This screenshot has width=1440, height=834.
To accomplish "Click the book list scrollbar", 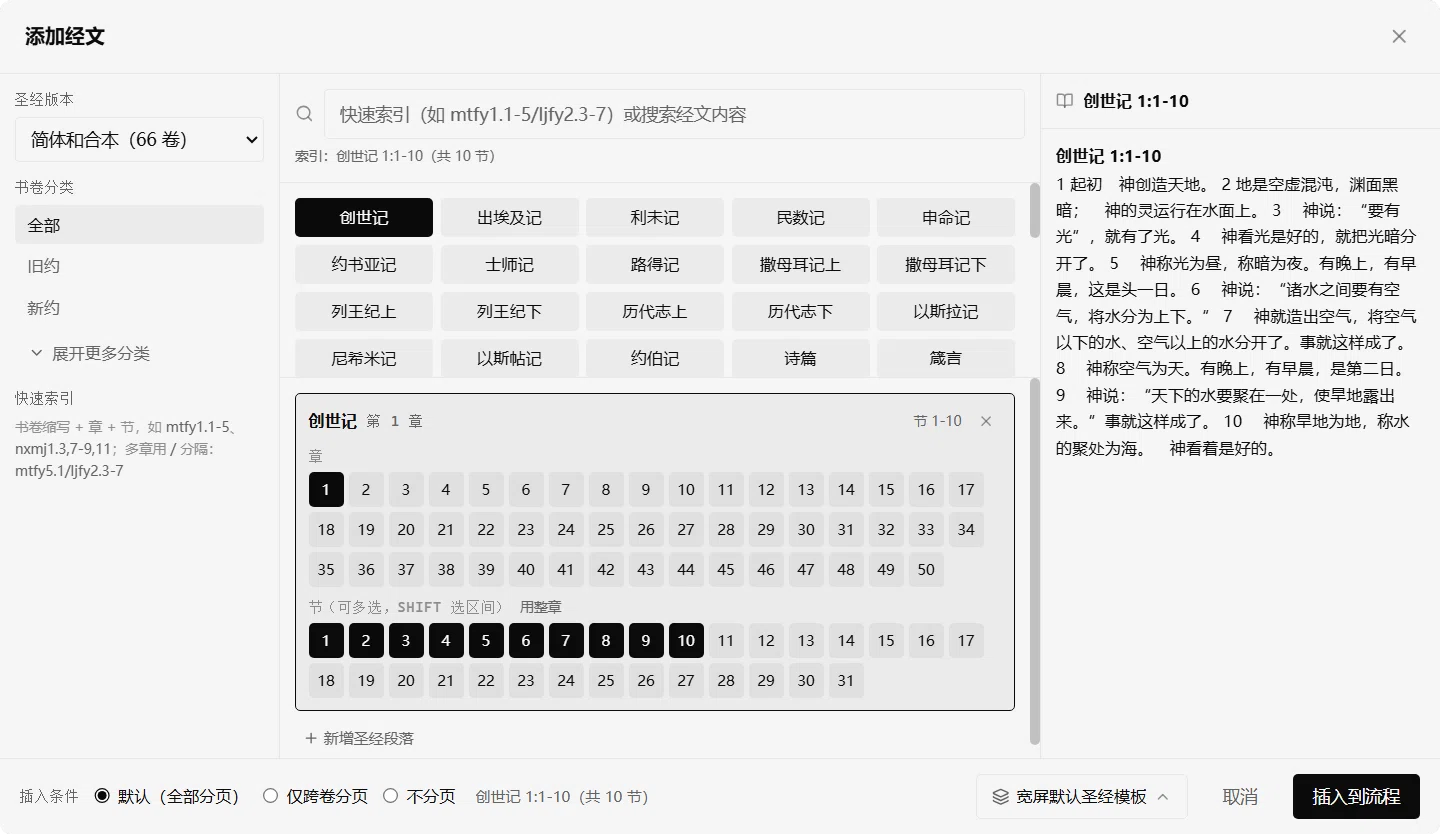I will pos(1035,210).
